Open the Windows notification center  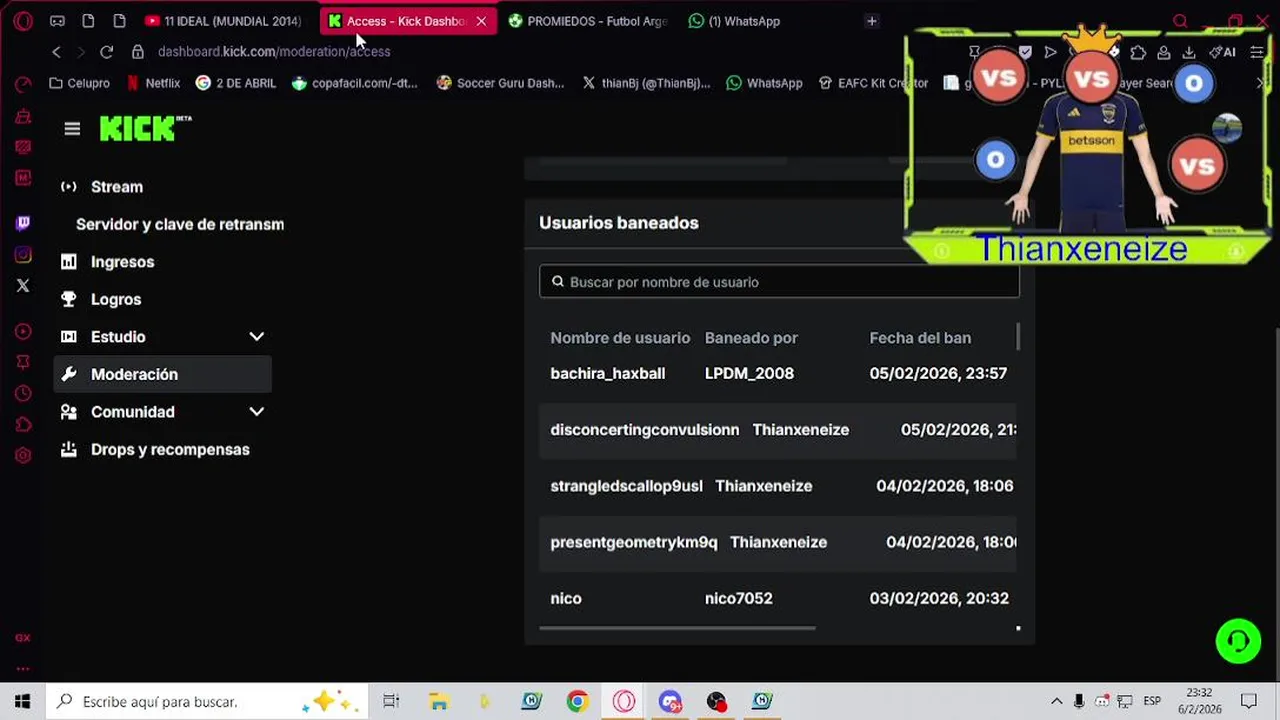1249,701
